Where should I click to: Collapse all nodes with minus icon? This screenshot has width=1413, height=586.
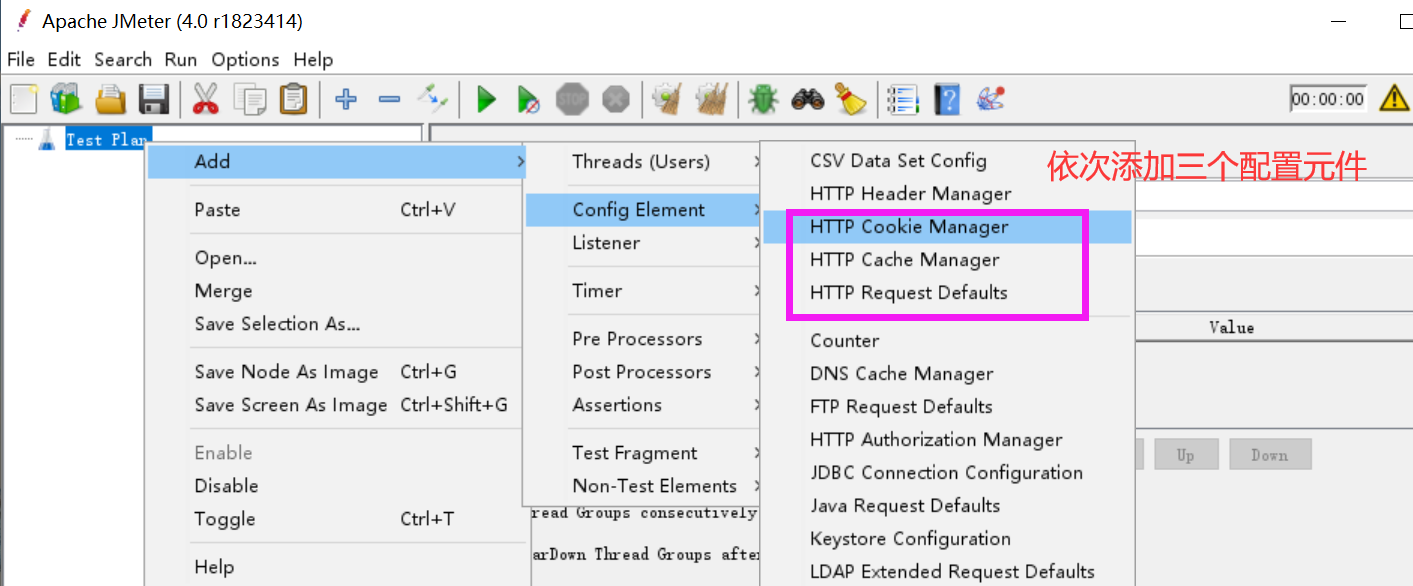(389, 99)
